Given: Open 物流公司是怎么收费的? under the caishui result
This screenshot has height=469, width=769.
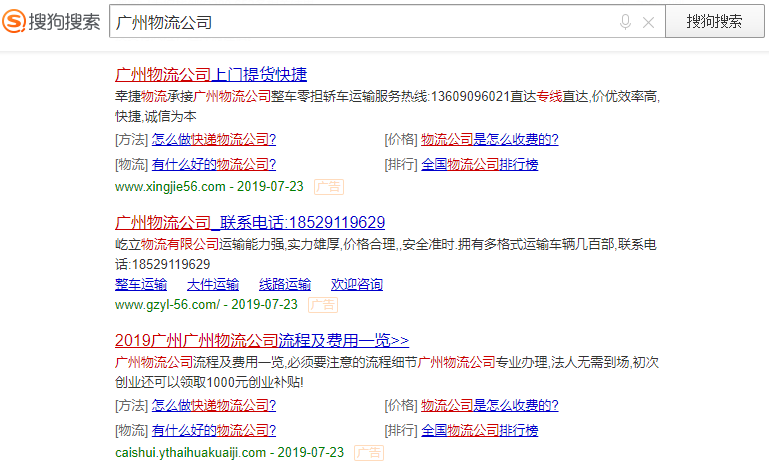Looking at the screenshot, I should (x=490, y=406).
